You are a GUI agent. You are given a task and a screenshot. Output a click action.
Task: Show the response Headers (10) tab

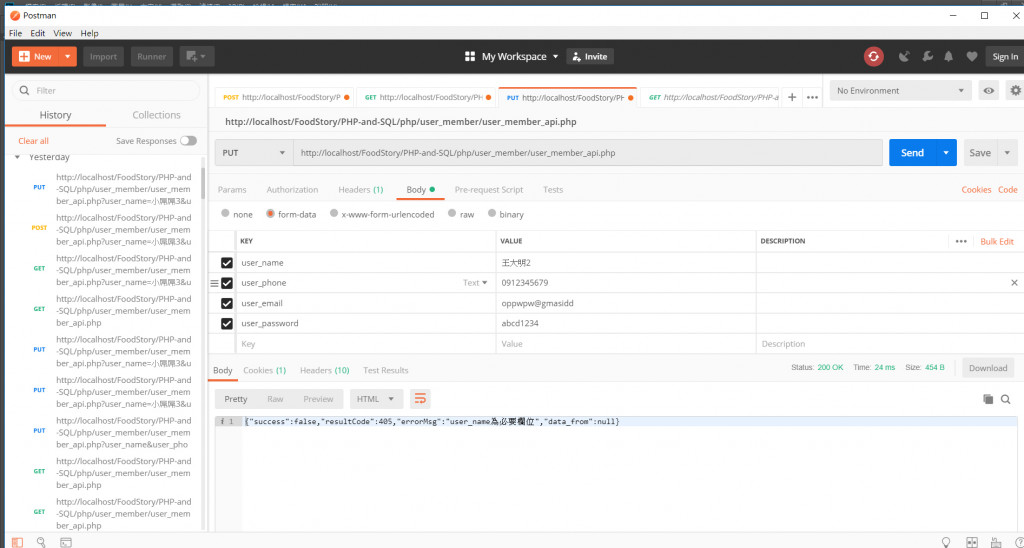(325, 370)
